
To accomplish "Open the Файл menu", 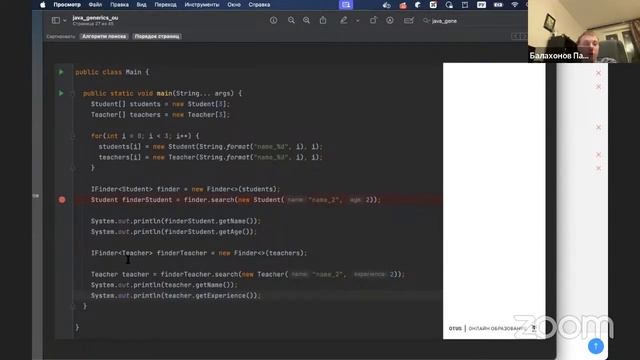I will tap(95, 5).
